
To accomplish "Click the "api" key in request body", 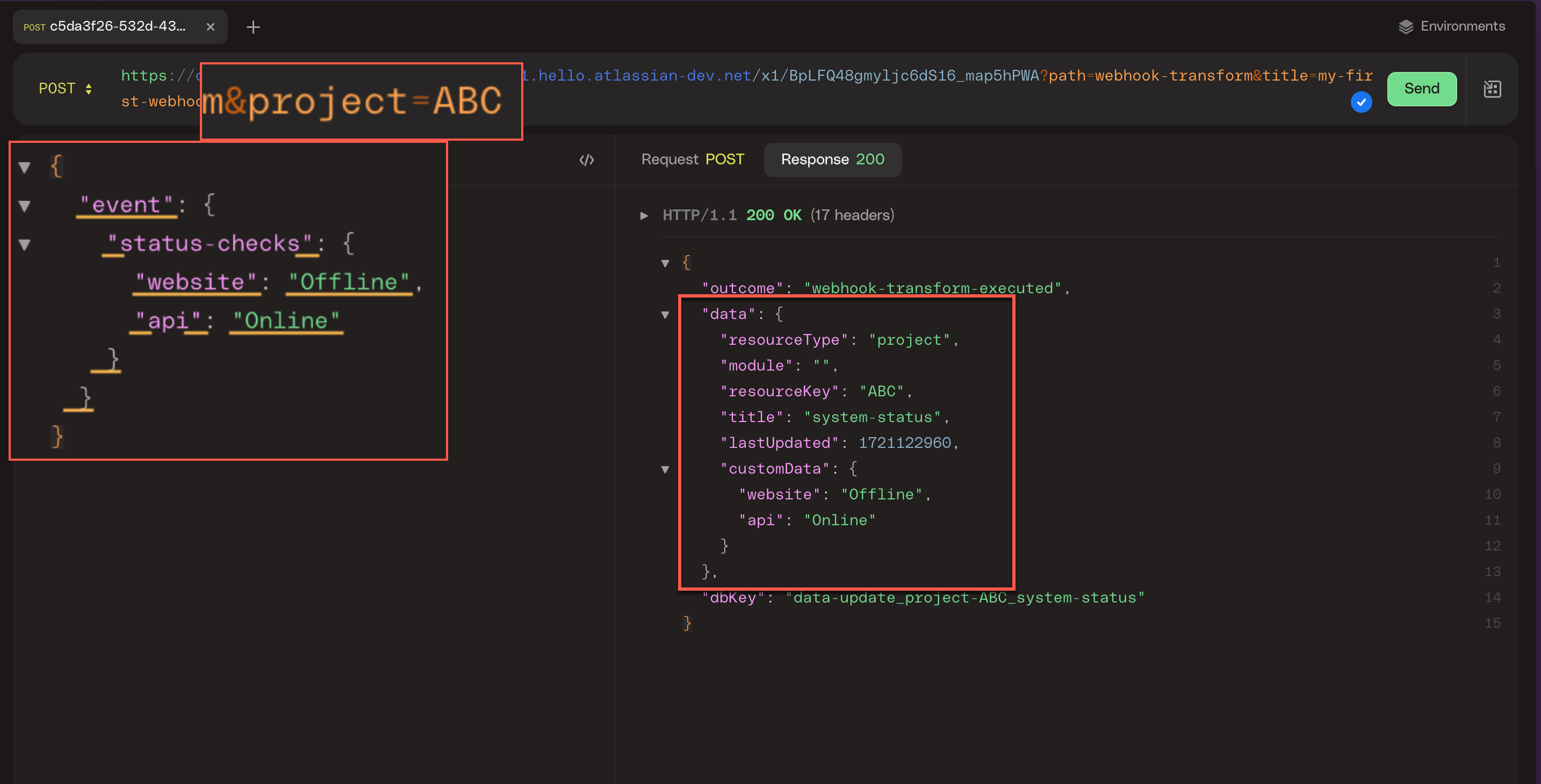I will [168, 321].
